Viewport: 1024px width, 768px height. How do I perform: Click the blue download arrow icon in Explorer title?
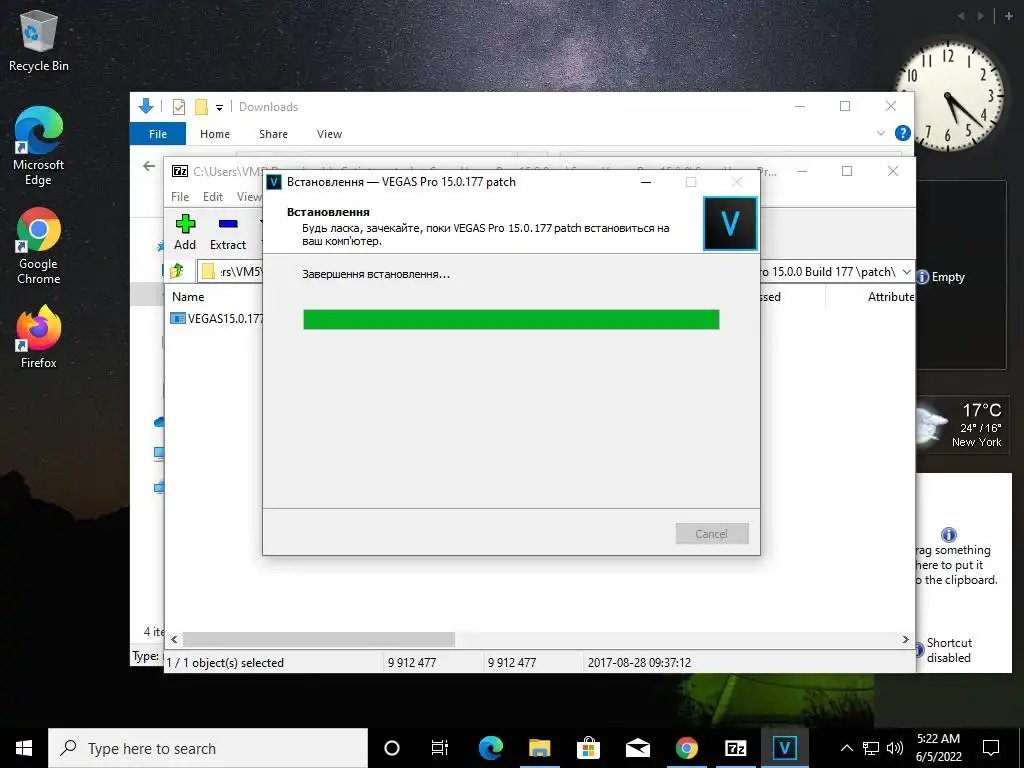click(x=146, y=106)
